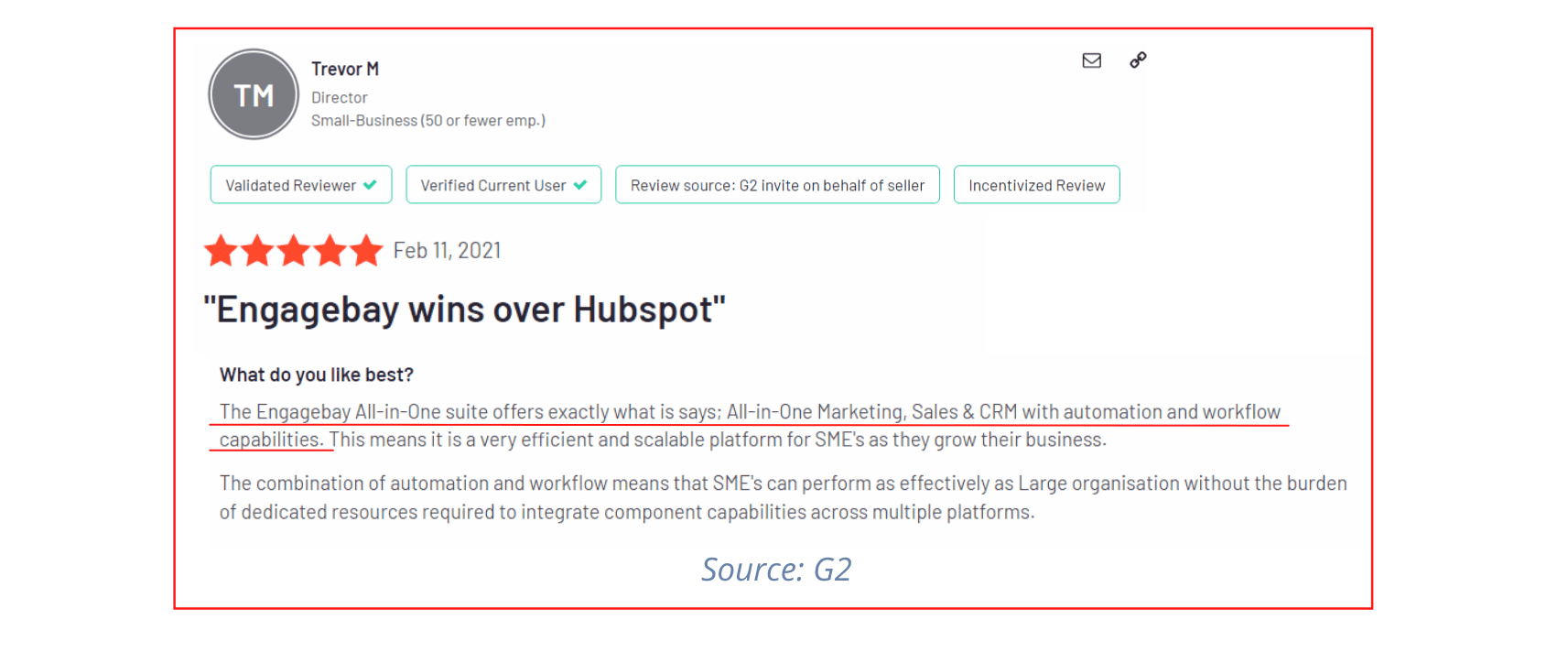Click the review date Feb 11, 2021
Image resolution: width=1568 pixels, height=663 pixels.
(447, 251)
